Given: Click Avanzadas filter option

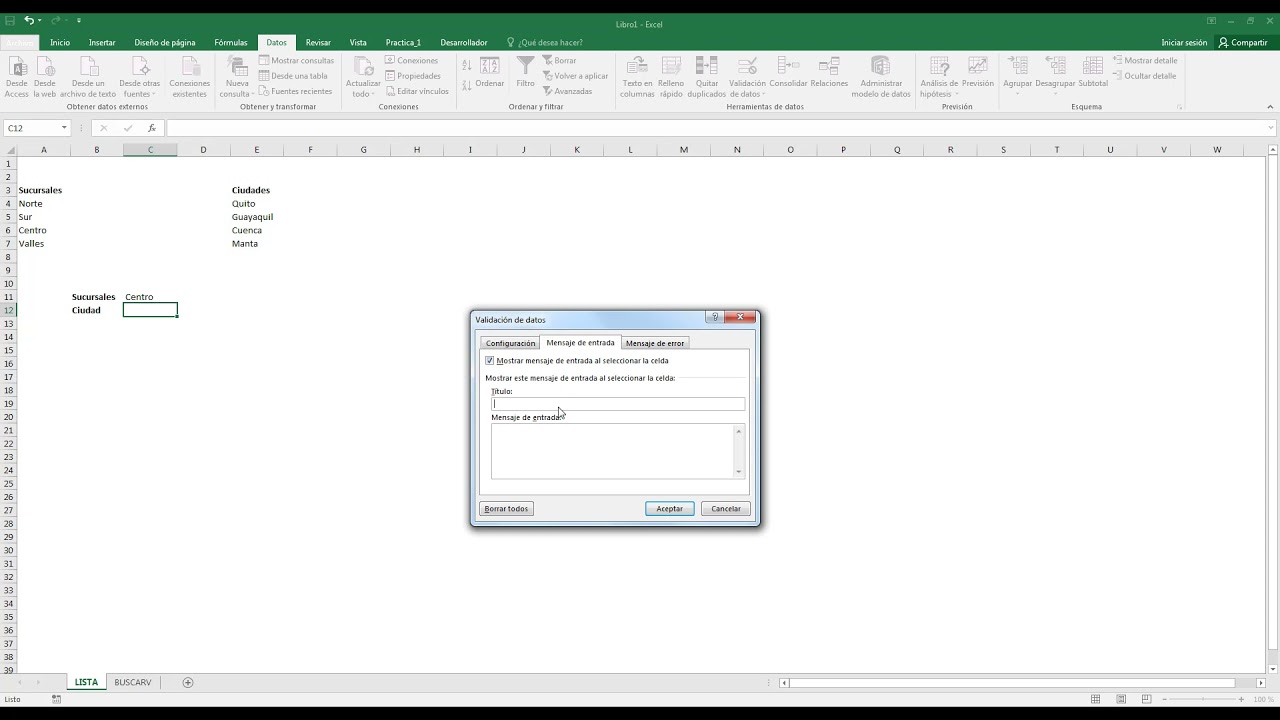Looking at the screenshot, I should click(x=567, y=91).
